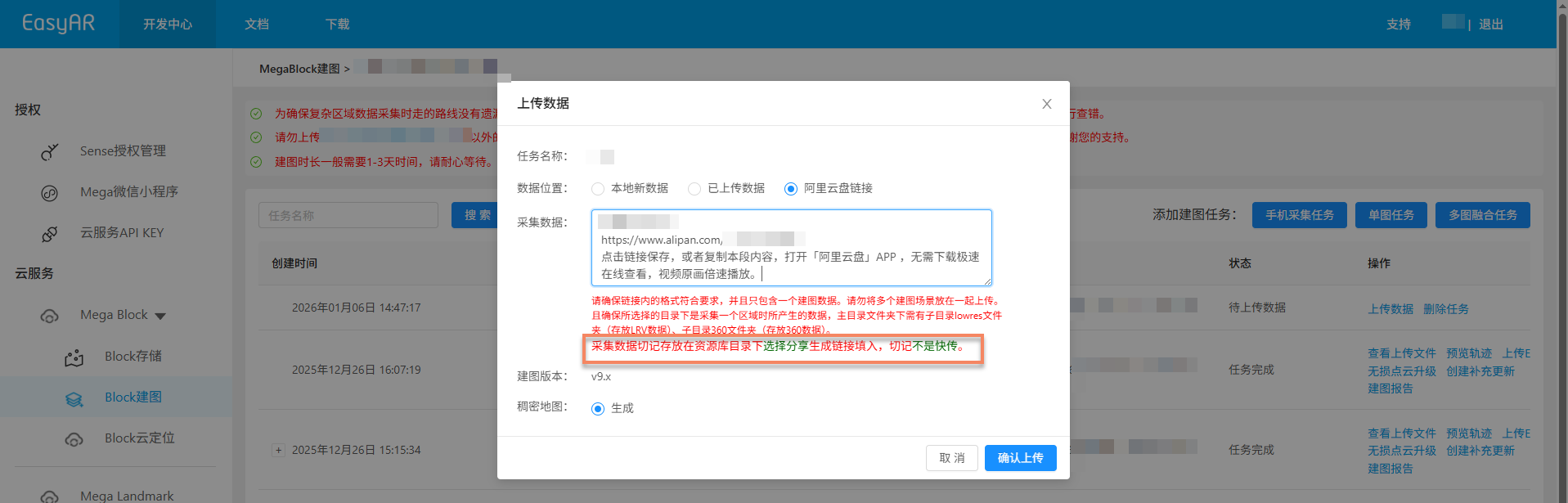Click the v9.x 建图版本 value

tap(601, 376)
